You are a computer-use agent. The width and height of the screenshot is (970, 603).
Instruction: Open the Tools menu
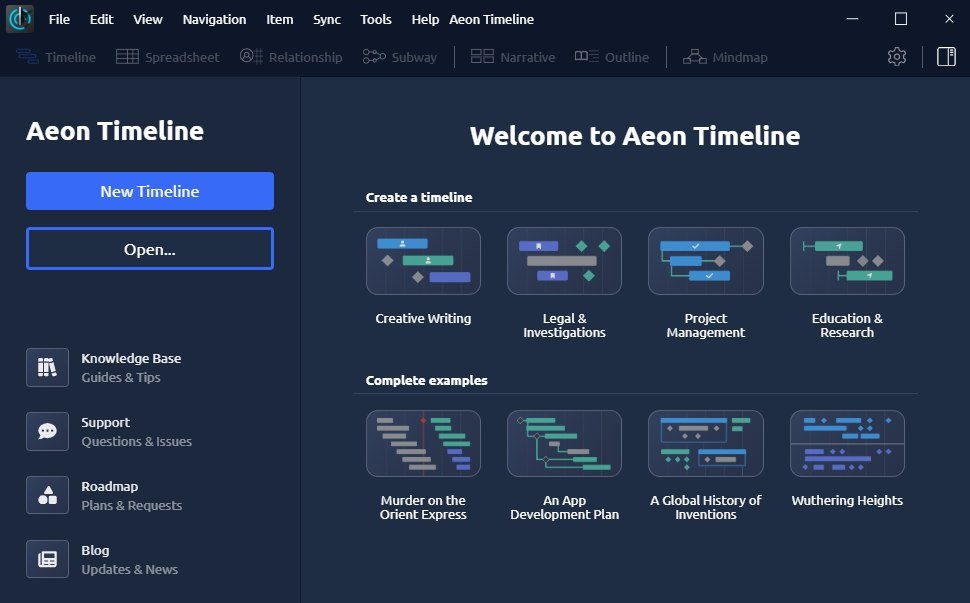point(376,19)
